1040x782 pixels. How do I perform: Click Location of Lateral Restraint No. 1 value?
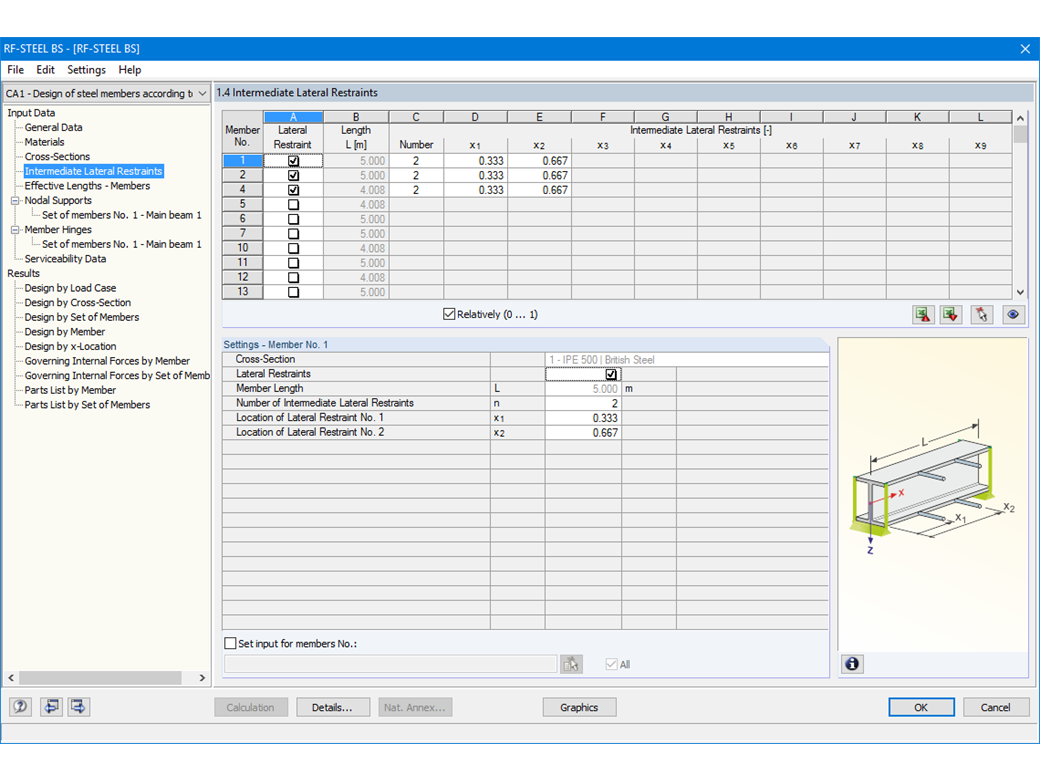tap(583, 418)
